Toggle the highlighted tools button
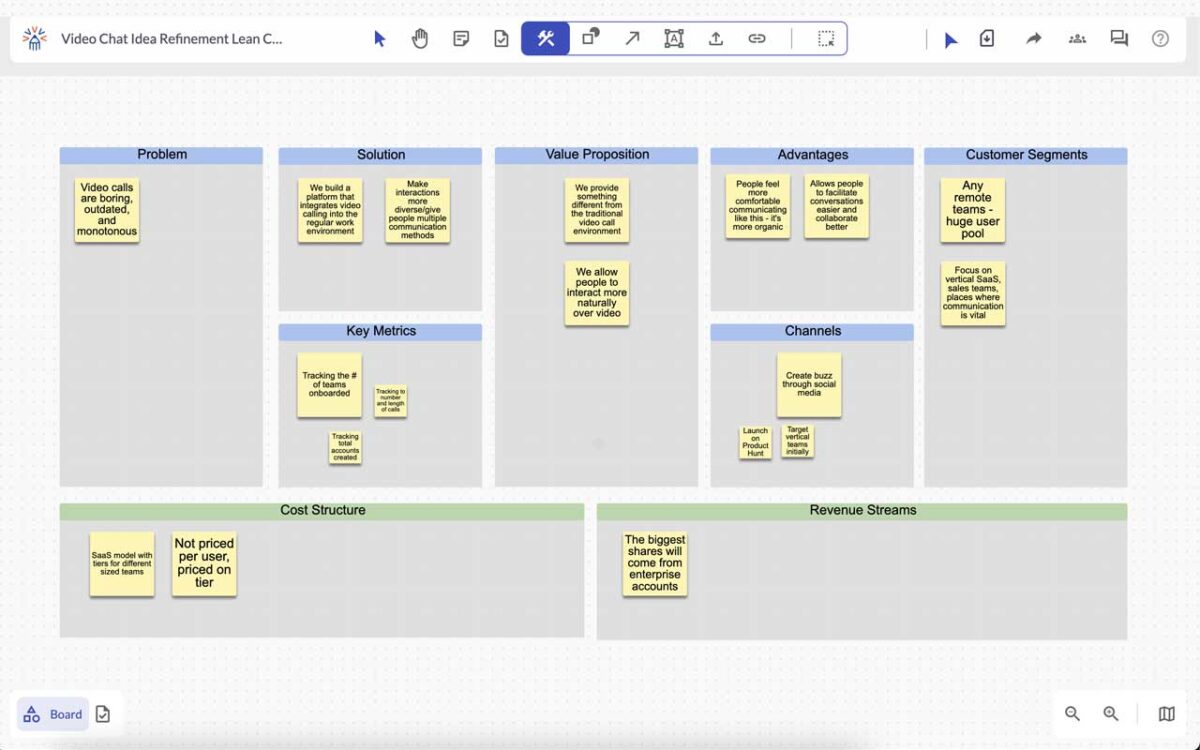The width and height of the screenshot is (1200, 750). click(546, 39)
